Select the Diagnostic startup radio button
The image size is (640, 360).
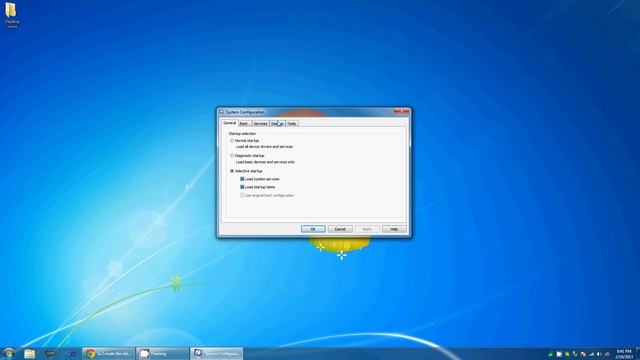tap(232, 156)
